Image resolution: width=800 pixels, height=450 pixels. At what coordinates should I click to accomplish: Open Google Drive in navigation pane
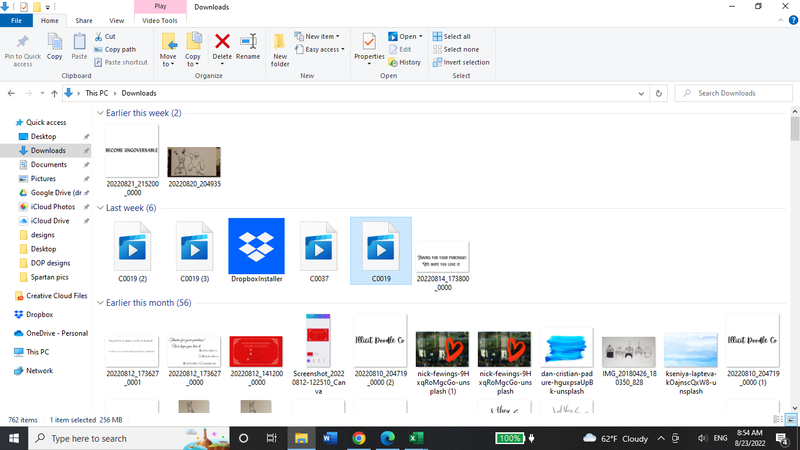pyautogui.click(x=55, y=193)
